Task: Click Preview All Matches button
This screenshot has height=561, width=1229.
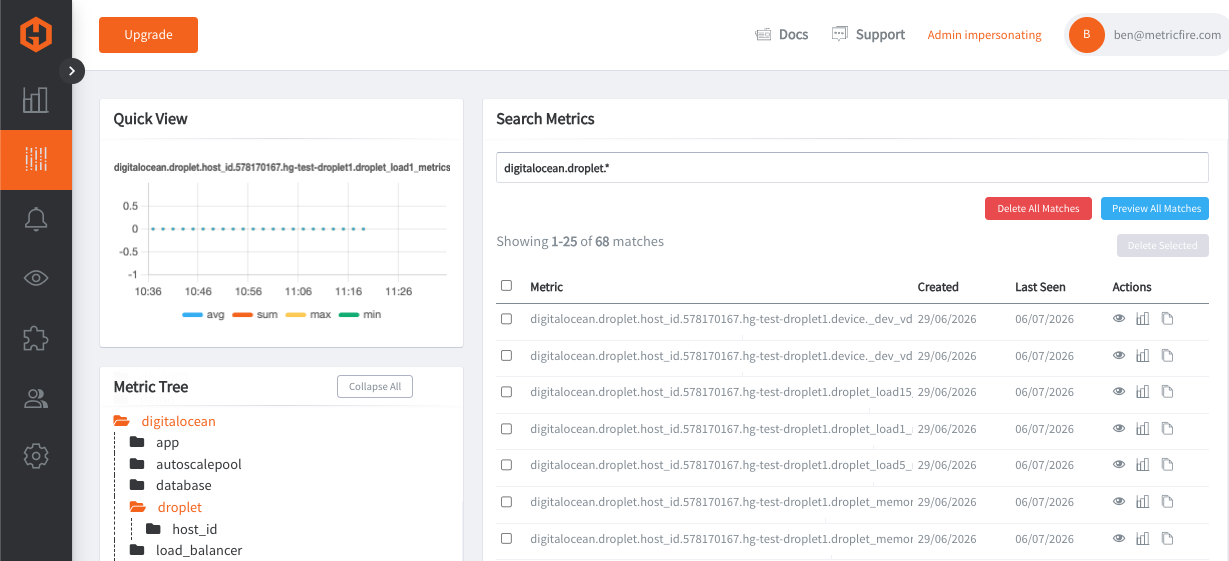Action: [x=1155, y=208]
